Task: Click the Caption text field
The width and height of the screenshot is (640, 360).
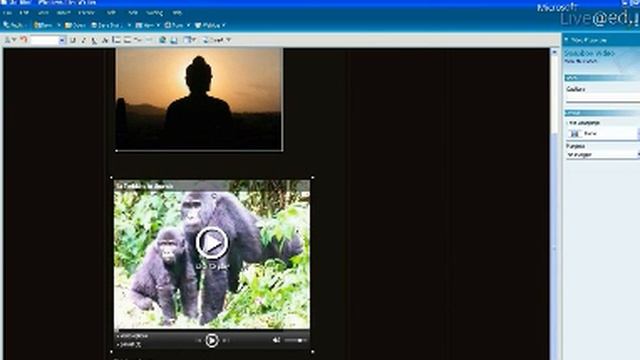Action: point(602,98)
